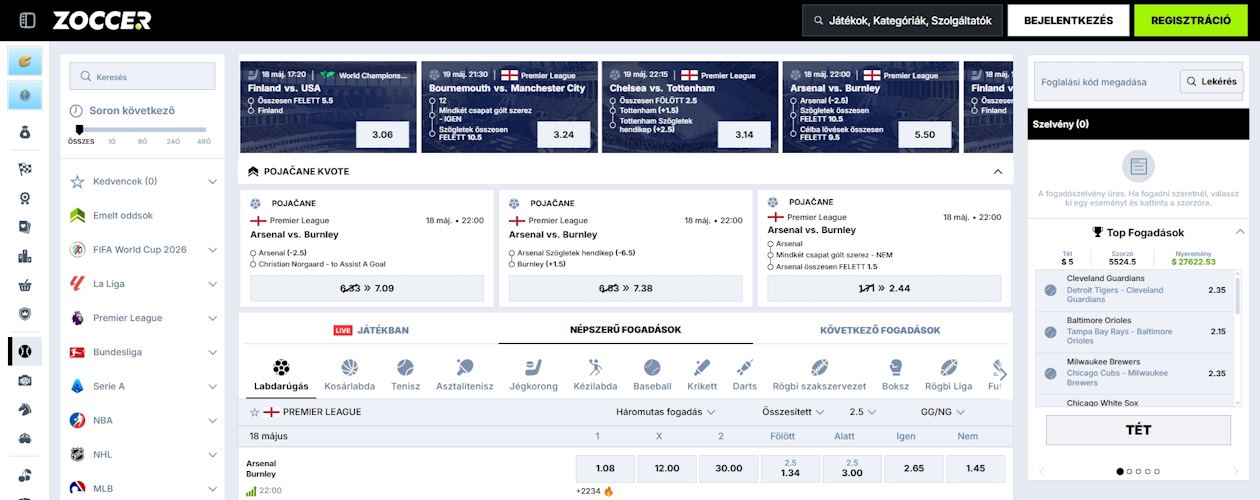Viewport: 1260px width, 500px height.
Task: Collapse the Top Fogadások panel
Action: [x=1240, y=232]
